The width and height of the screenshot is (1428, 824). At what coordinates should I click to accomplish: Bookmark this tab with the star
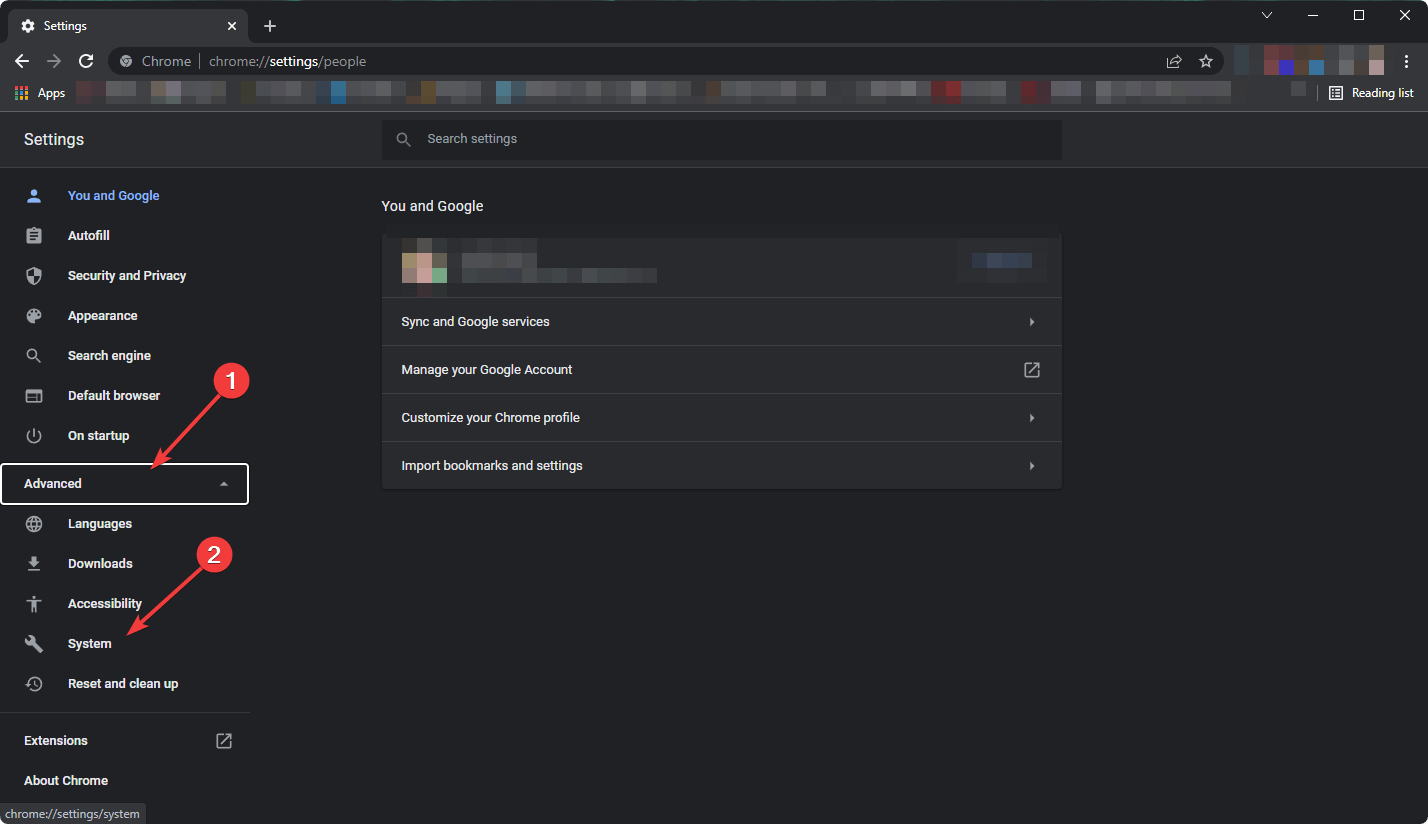point(1206,61)
